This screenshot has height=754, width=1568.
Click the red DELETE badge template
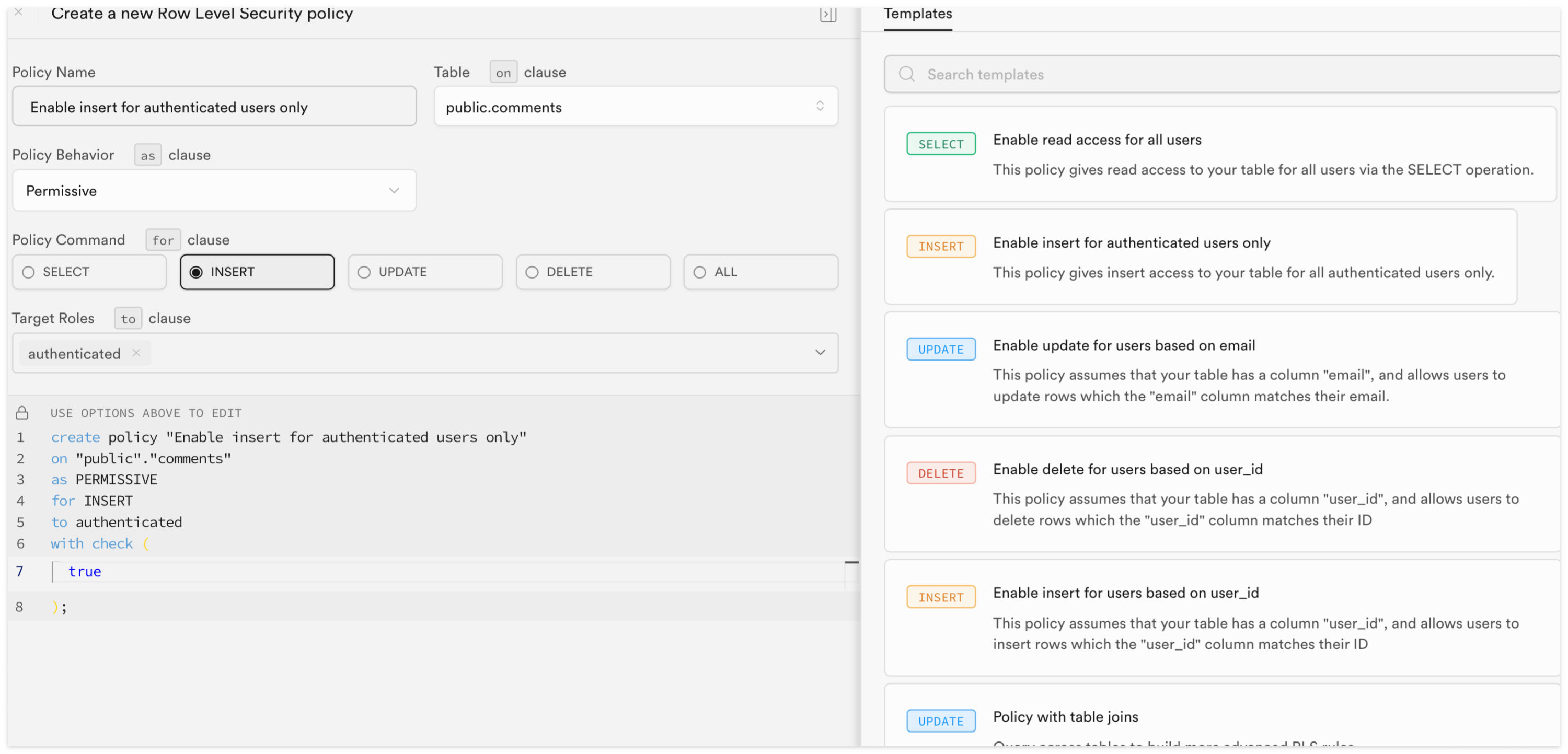tap(940, 473)
